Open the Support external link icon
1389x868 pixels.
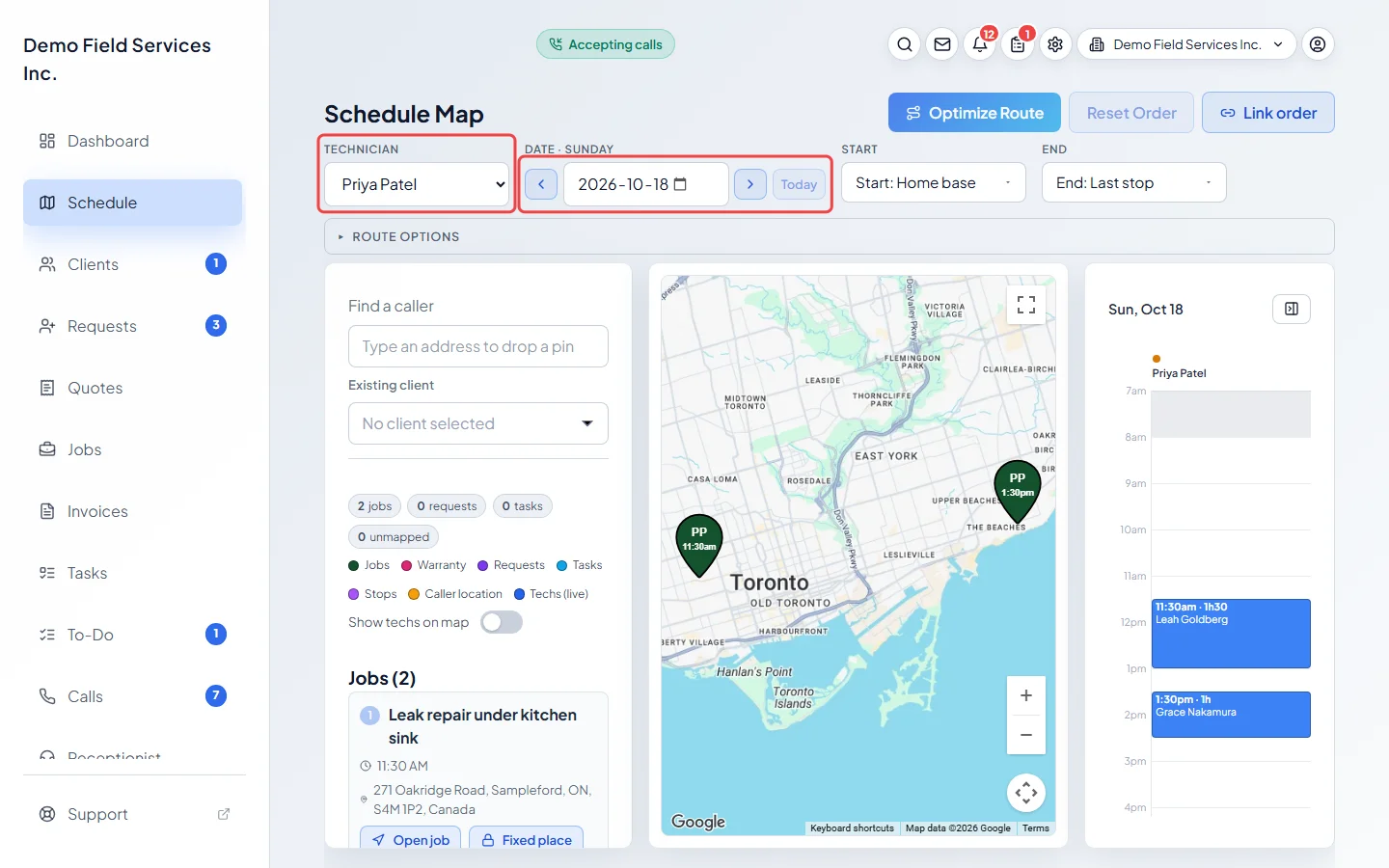pyautogui.click(x=224, y=814)
